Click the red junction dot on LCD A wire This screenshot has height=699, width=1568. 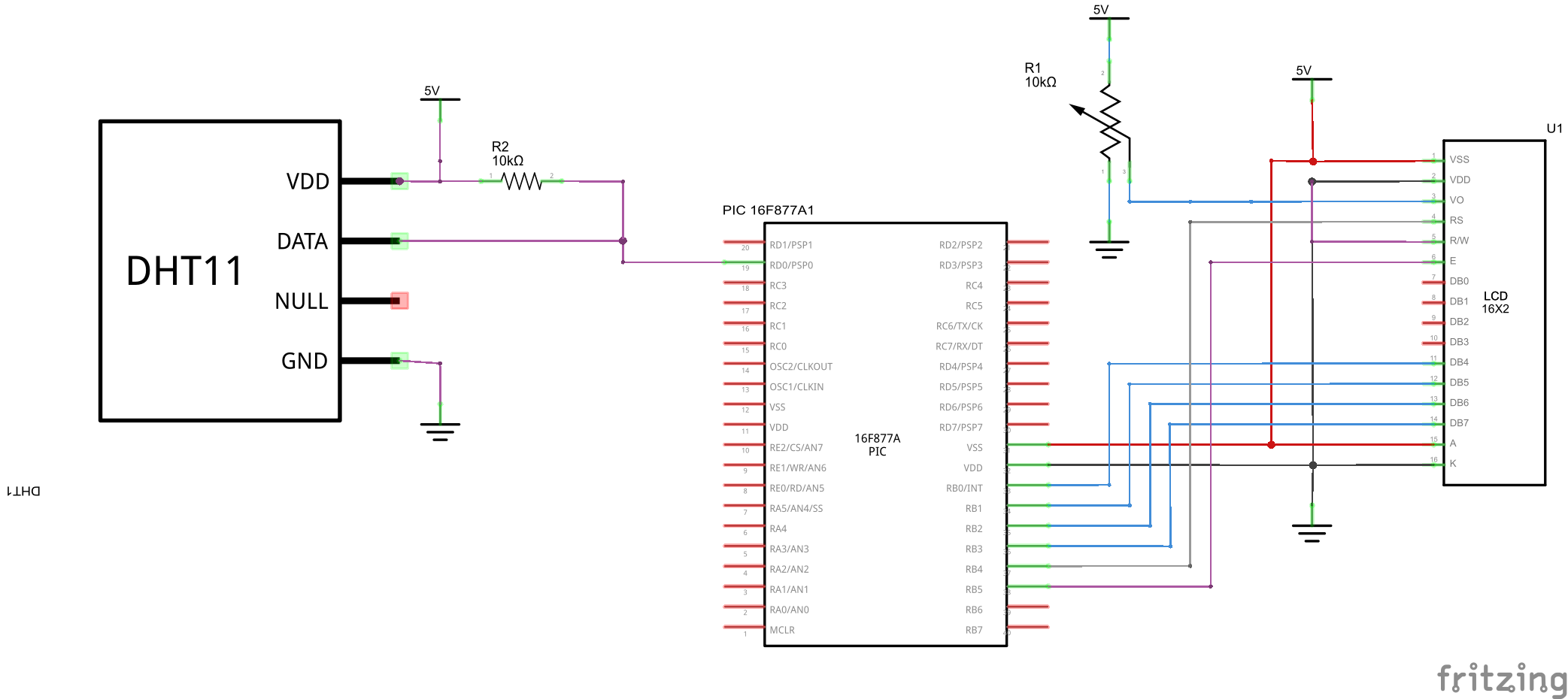coord(1271,445)
